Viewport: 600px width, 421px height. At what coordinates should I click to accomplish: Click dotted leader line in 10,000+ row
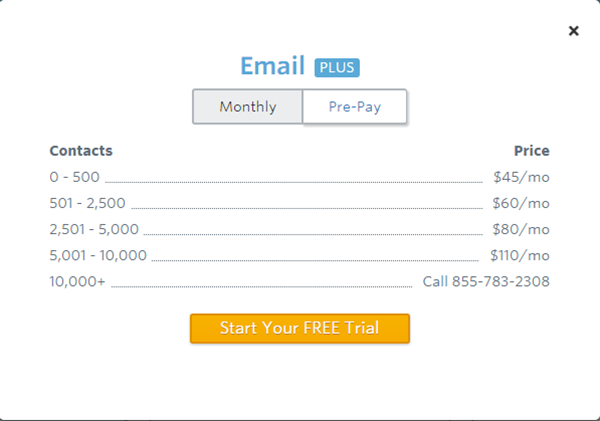(261, 285)
